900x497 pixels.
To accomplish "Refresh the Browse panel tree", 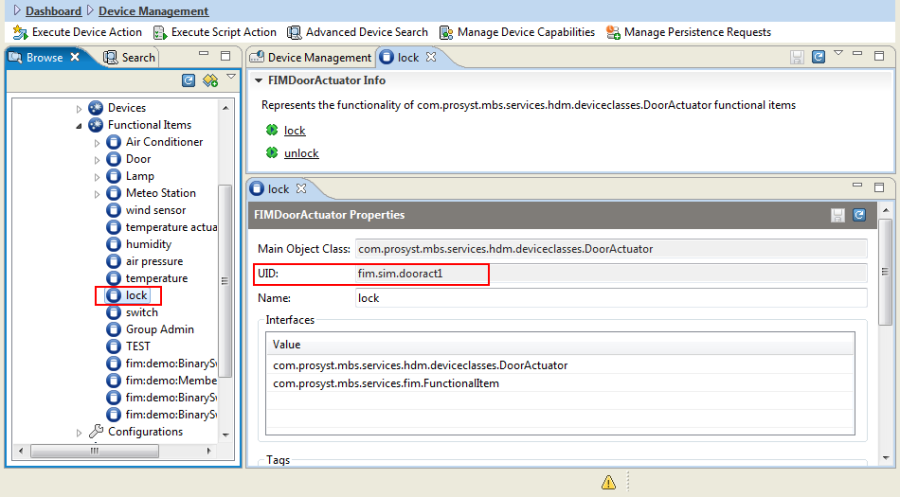I will [188, 80].
